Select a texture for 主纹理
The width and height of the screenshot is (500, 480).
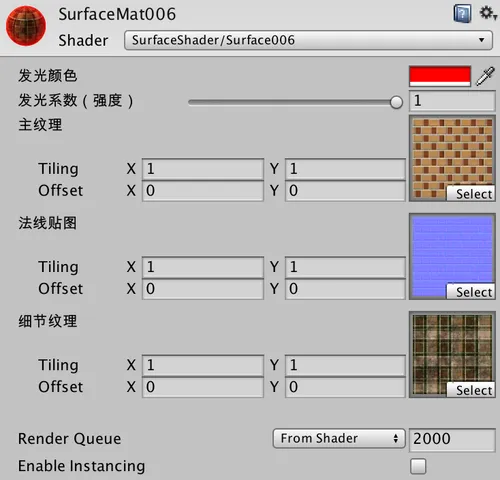point(471,194)
